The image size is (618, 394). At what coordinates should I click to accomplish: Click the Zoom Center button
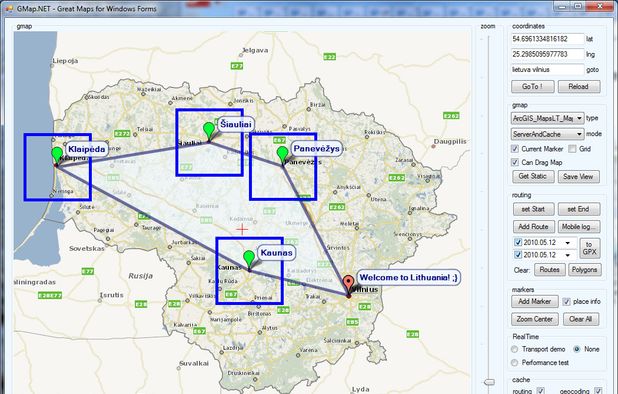pos(535,319)
